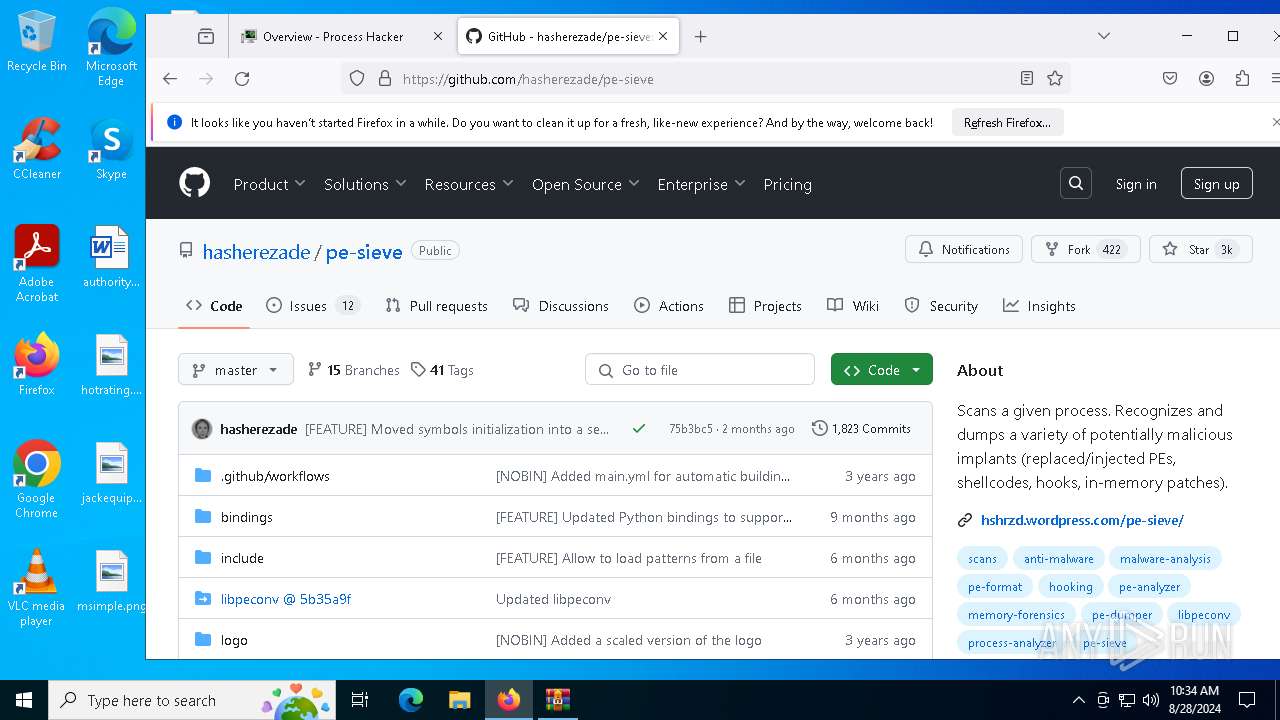Close the GitHub pe-sieve tab
This screenshot has width=1280, height=720.
click(663, 36)
